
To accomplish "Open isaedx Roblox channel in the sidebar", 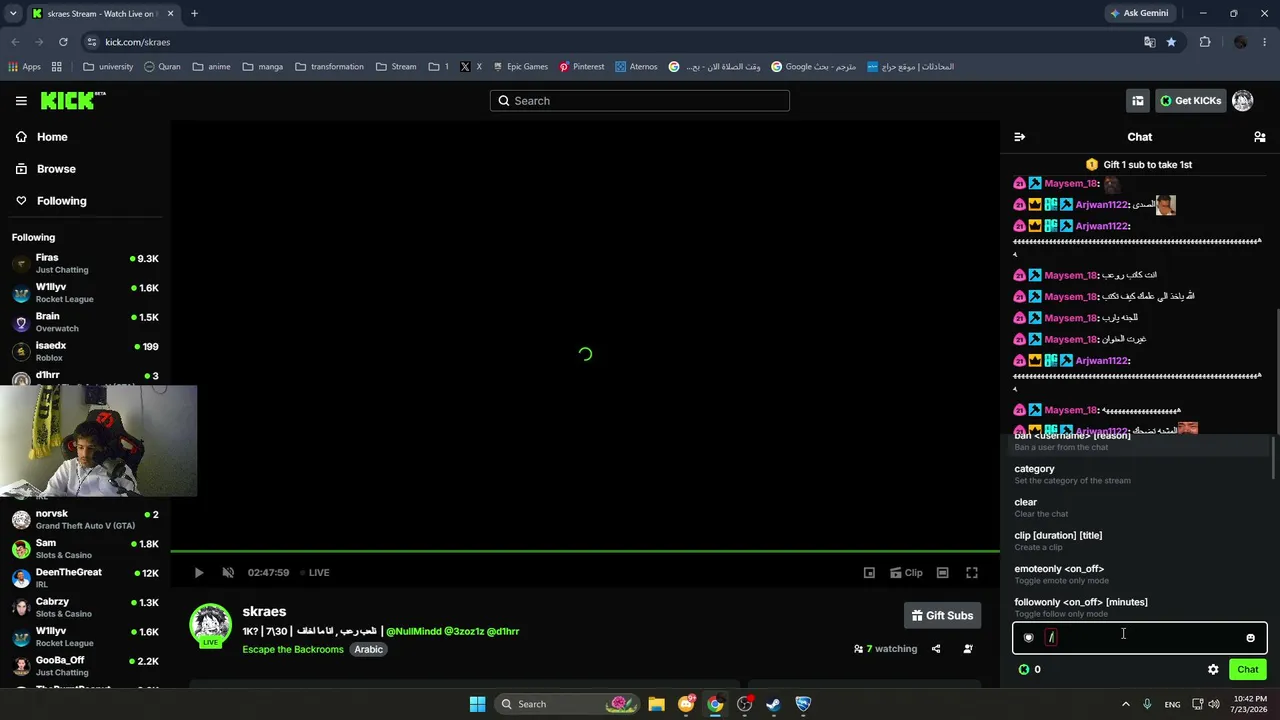I will (x=85, y=352).
